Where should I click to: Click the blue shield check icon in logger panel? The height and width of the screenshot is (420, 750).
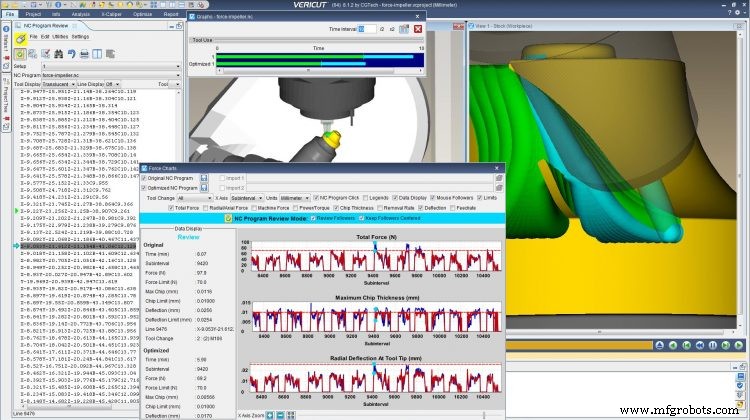740,386
